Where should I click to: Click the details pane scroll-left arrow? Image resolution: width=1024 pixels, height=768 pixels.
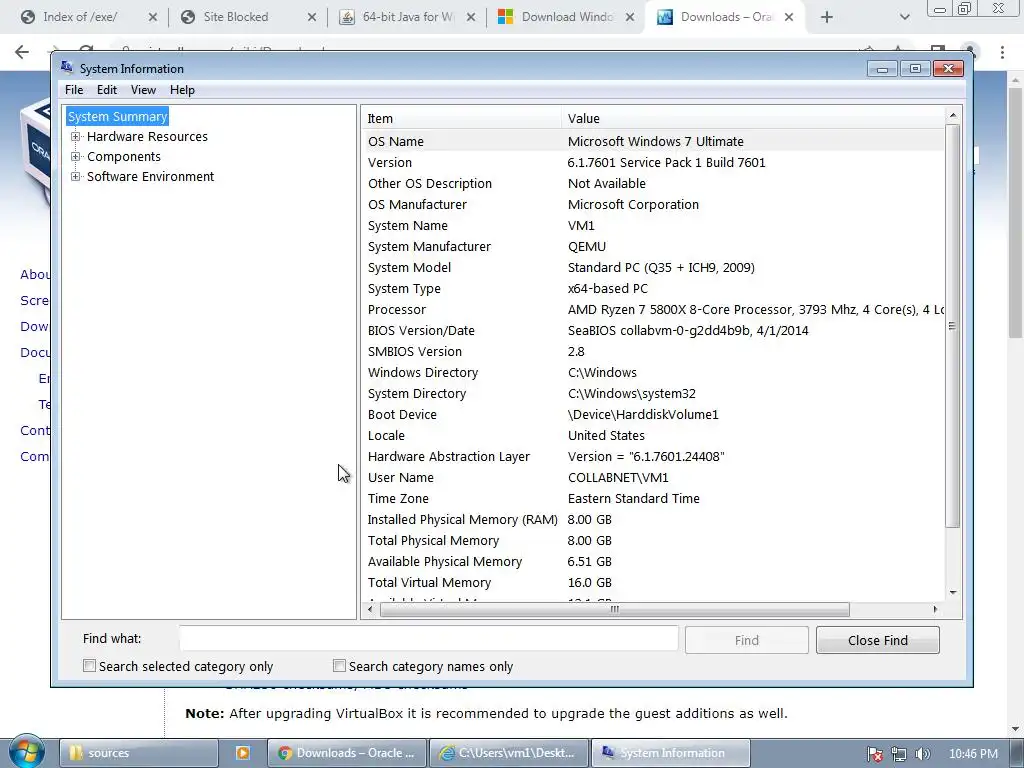click(x=370, y=609)
